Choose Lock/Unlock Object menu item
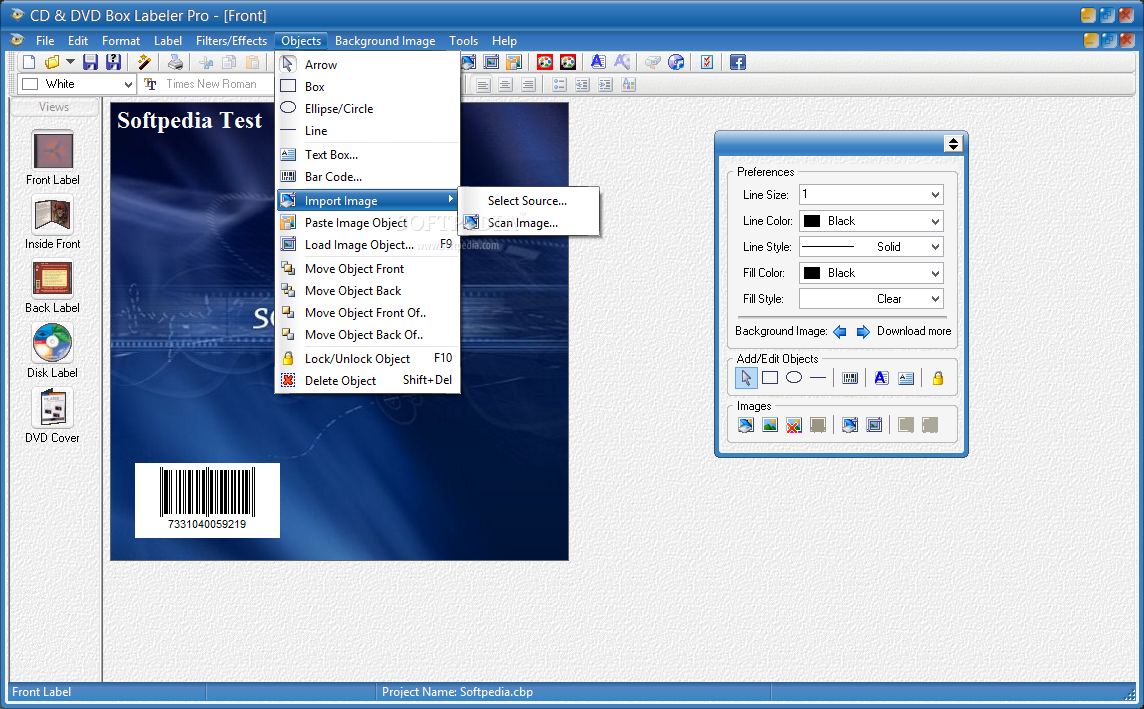 tap(368, 358)
